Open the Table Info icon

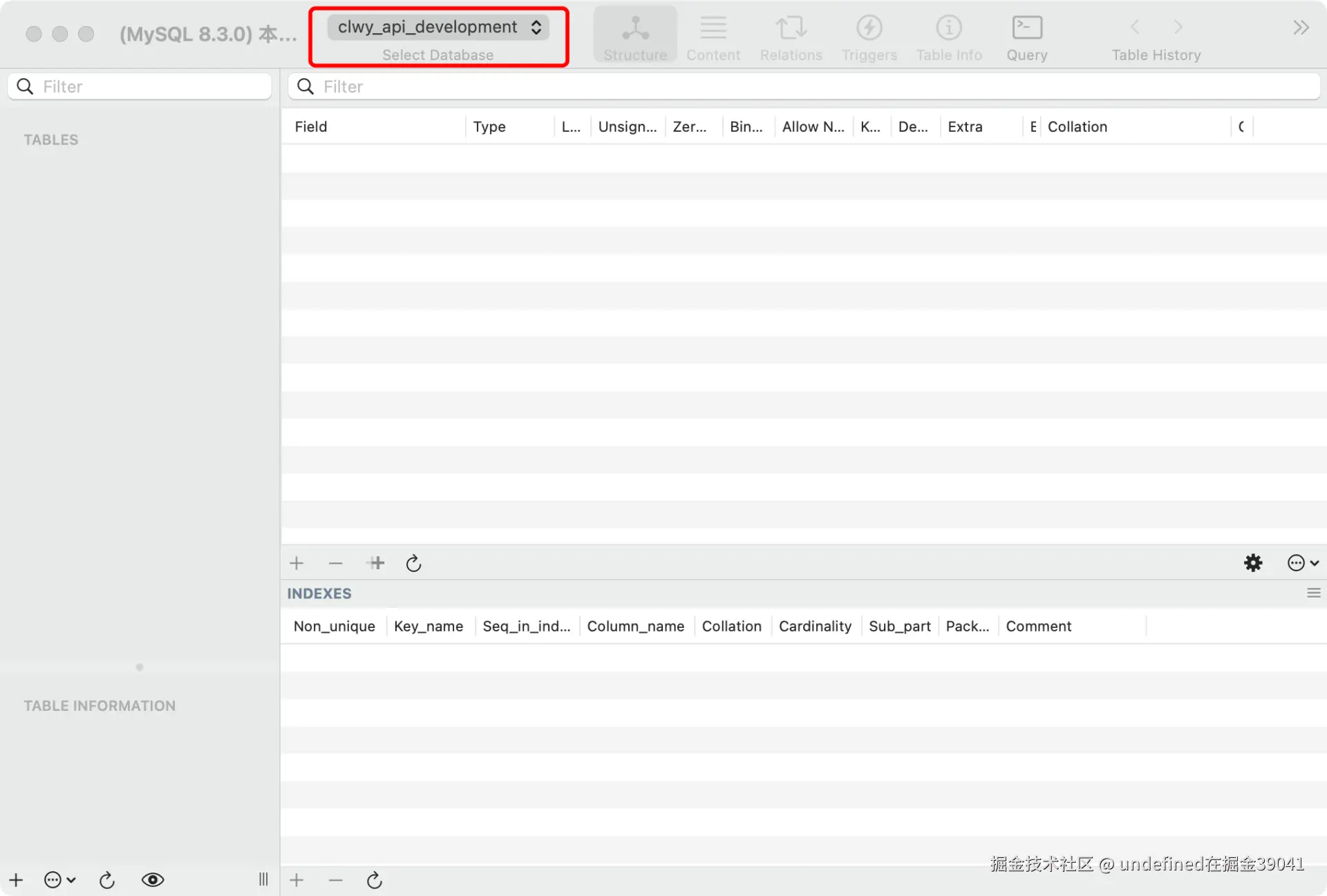pos(948,28)
